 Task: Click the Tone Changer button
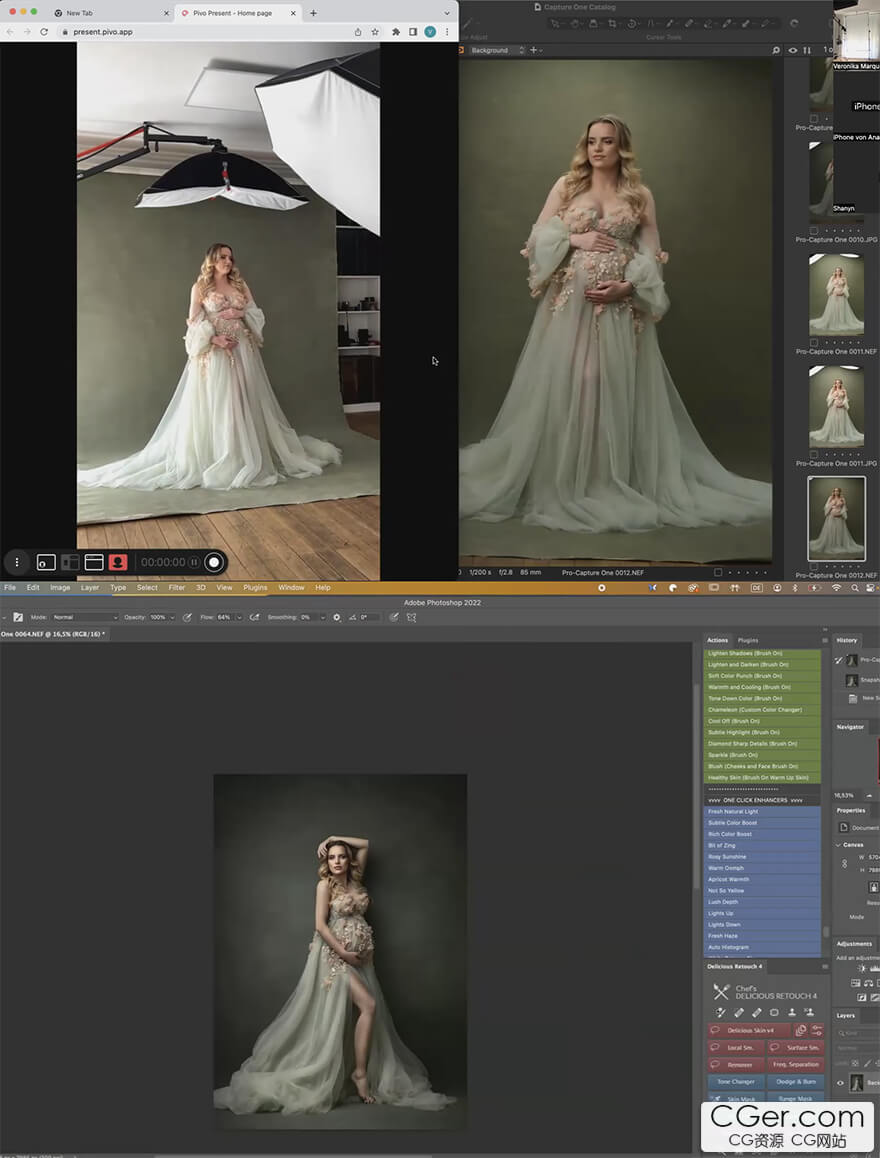[736, 1081]
